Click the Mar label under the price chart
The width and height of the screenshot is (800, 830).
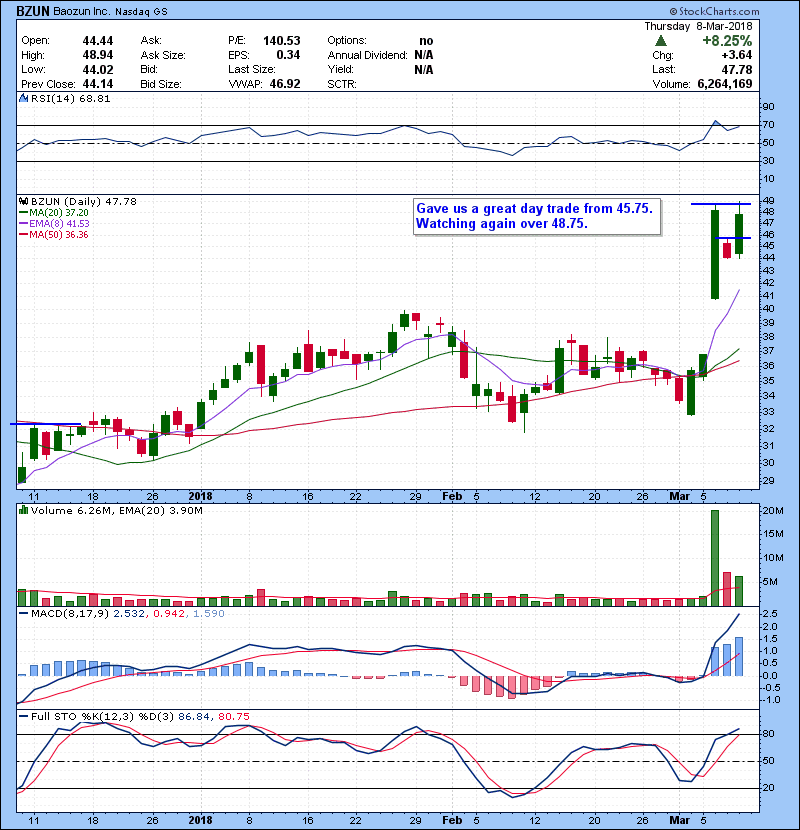tap(679, 497)
